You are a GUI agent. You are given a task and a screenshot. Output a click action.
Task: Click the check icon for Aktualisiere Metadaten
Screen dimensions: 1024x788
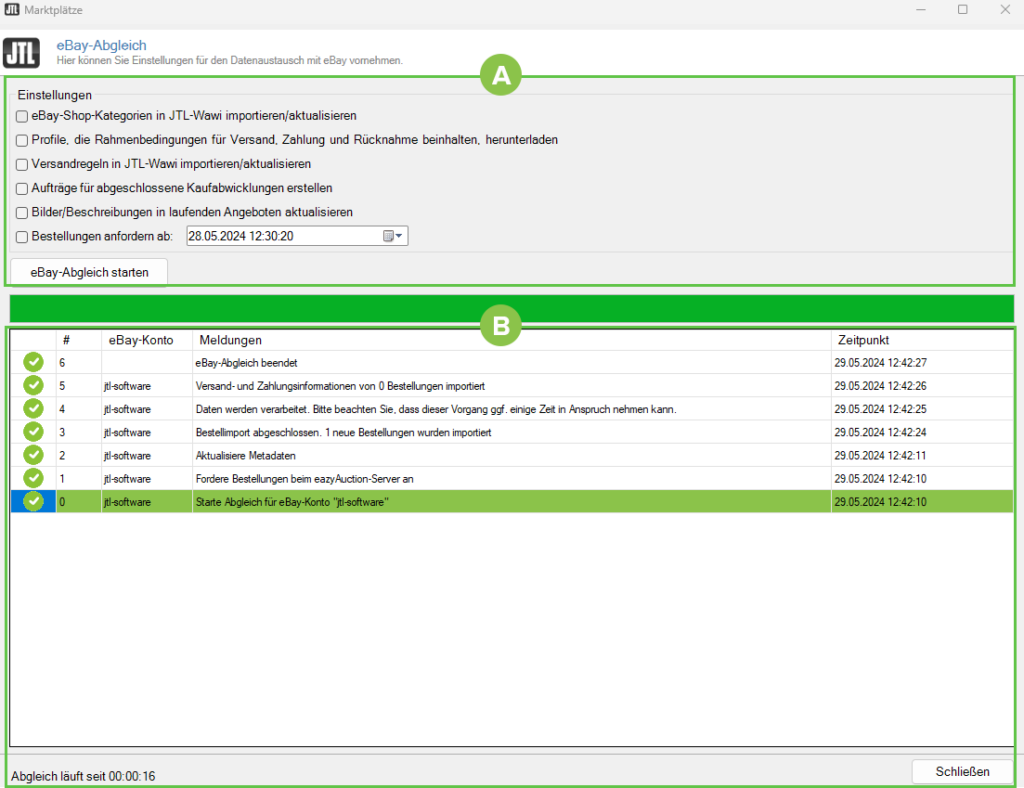click(33, 455)
